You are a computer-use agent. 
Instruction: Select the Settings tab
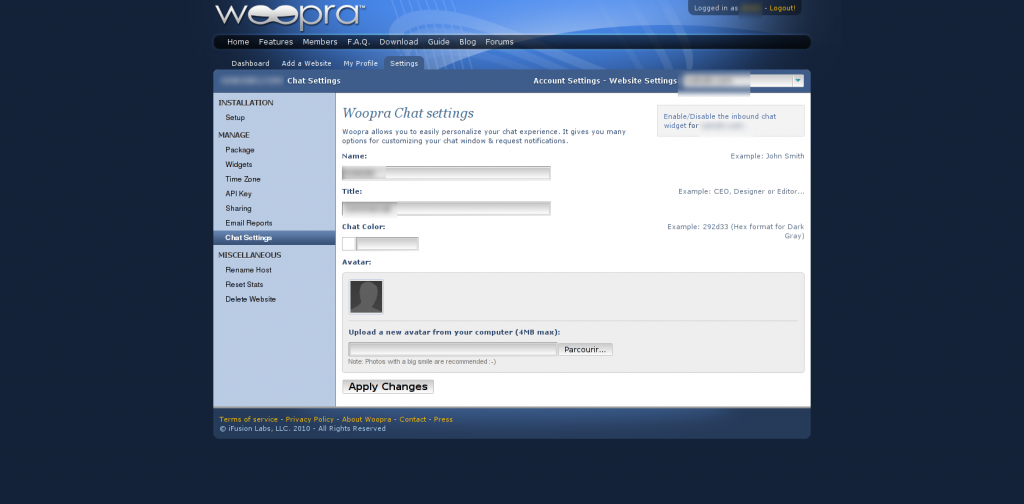[x=404, y=63]
